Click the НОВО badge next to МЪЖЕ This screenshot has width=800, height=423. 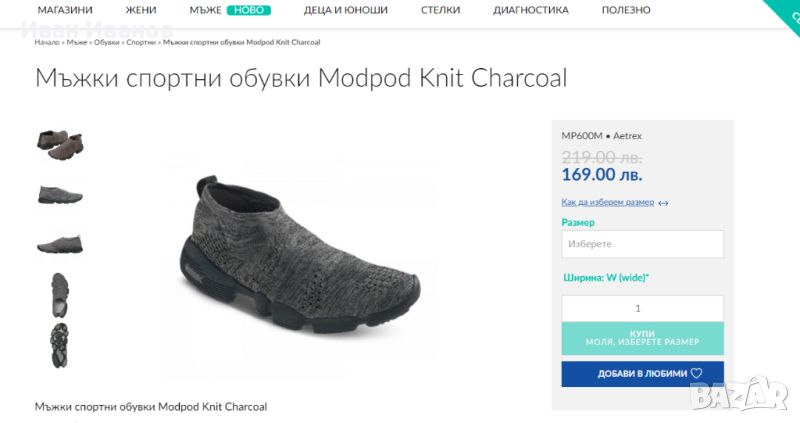click(x=249, y=10)
